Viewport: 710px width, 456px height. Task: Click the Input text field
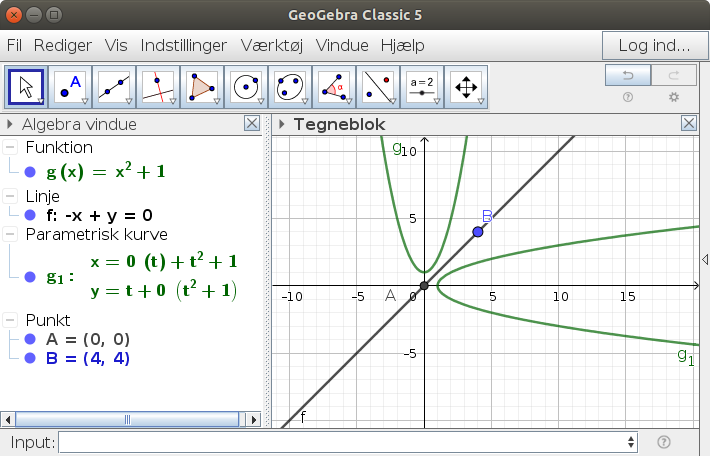click(x=343, y=442)
